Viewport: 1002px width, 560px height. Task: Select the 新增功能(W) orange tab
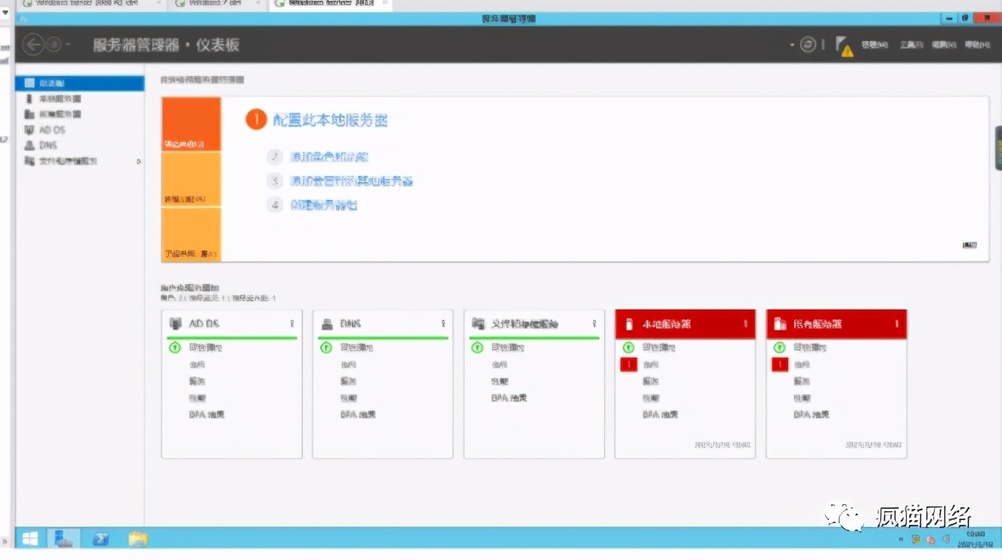(x=191, y=179)
